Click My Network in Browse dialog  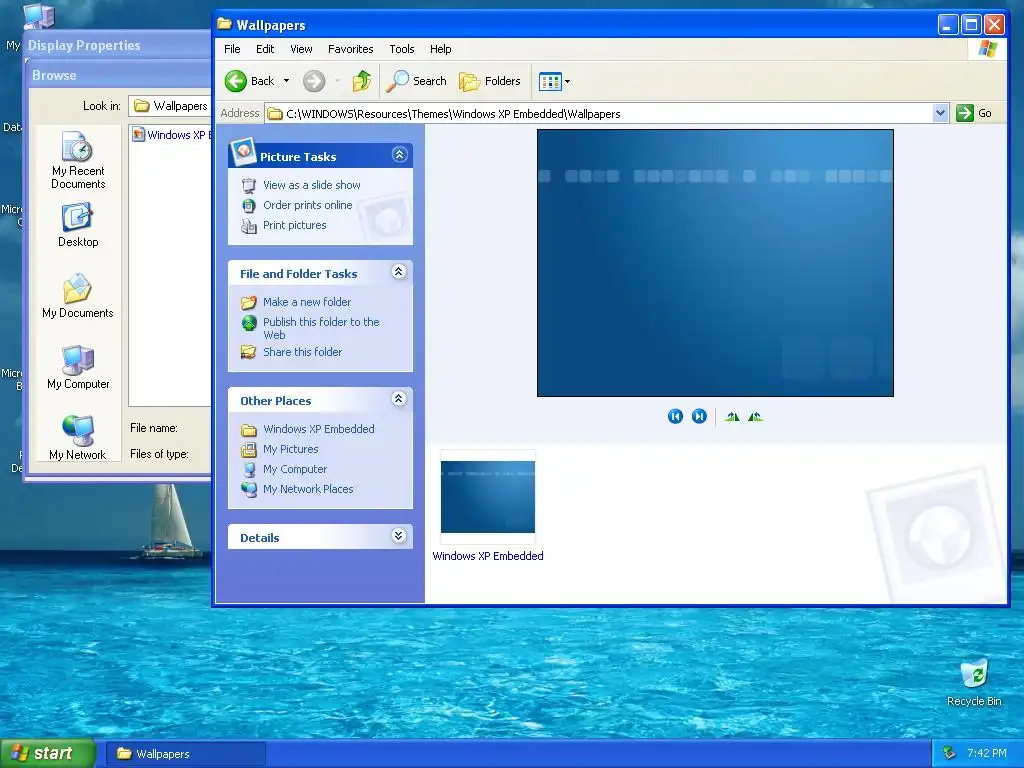[78, 438]
